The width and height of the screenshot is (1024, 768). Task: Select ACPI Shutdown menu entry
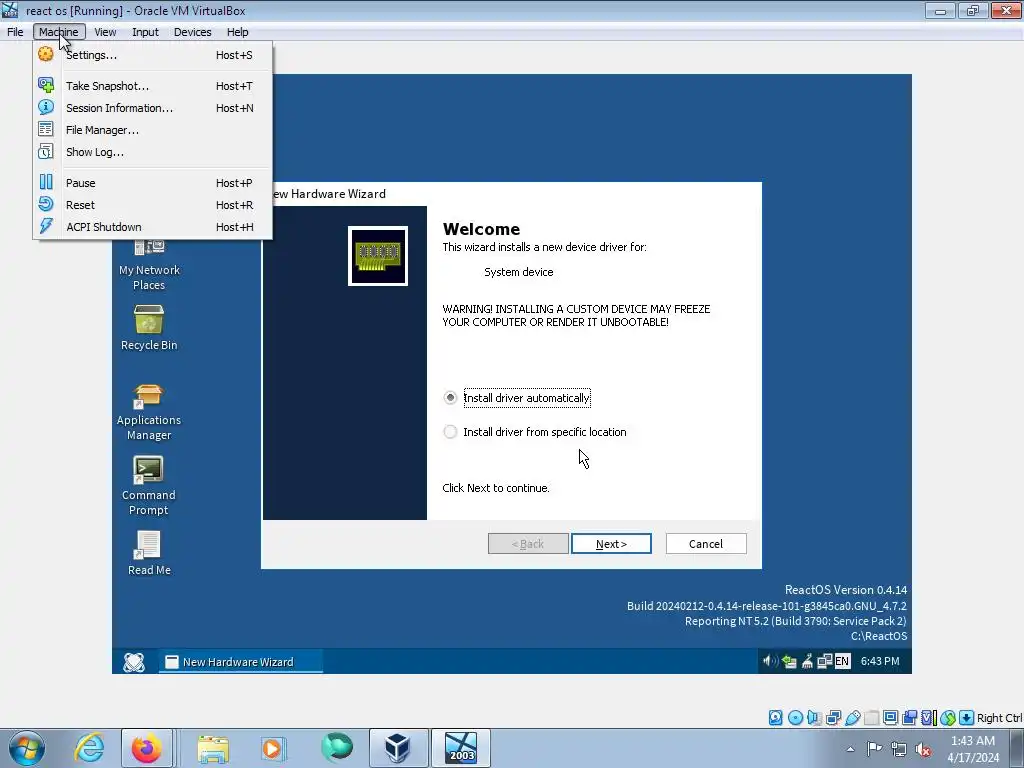coord(152,227)
